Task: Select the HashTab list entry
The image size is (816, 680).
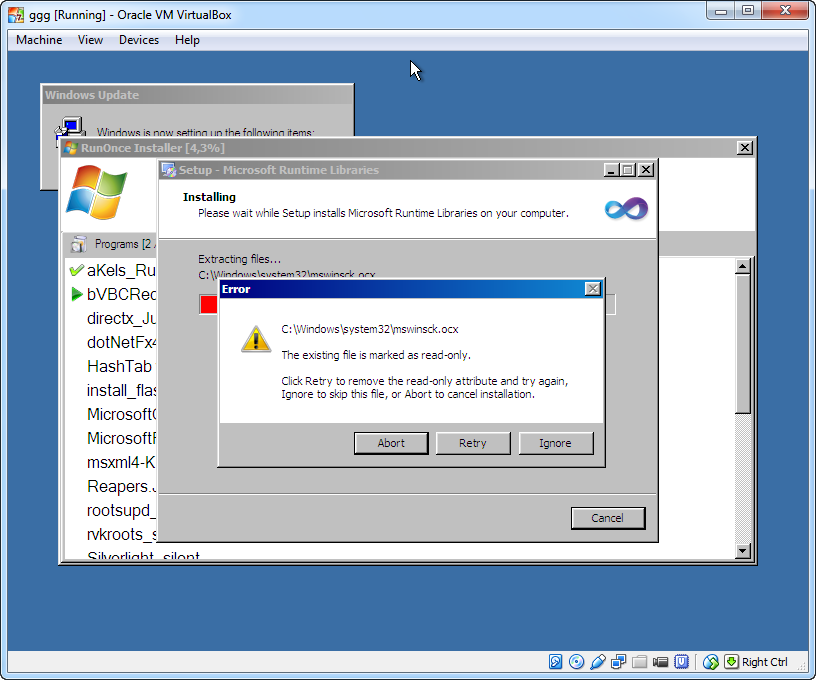Action: 119,366
